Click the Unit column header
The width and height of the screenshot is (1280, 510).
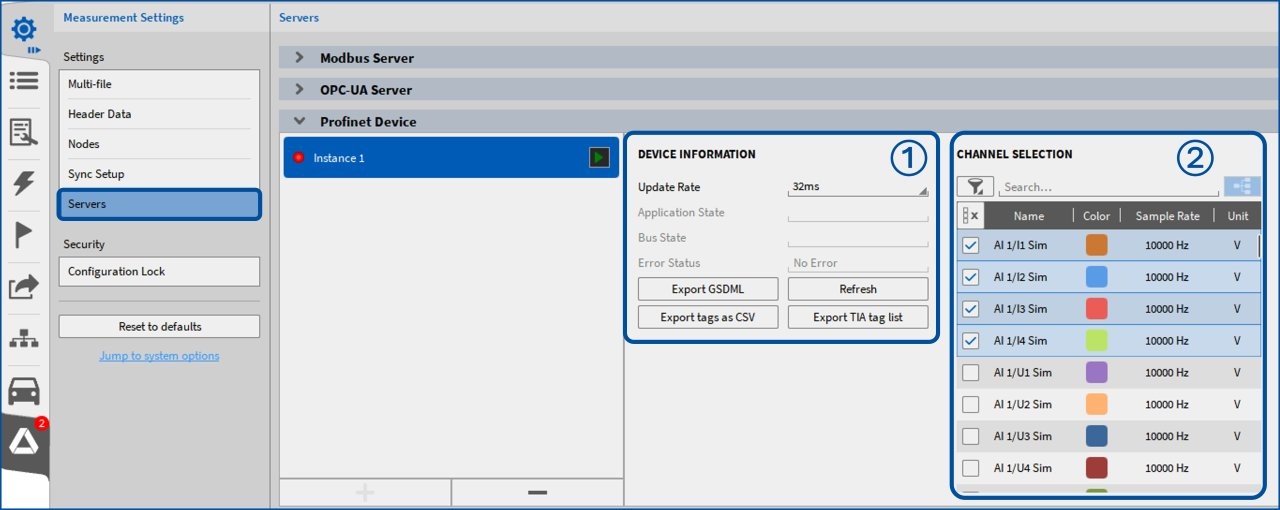point(1238,215)
